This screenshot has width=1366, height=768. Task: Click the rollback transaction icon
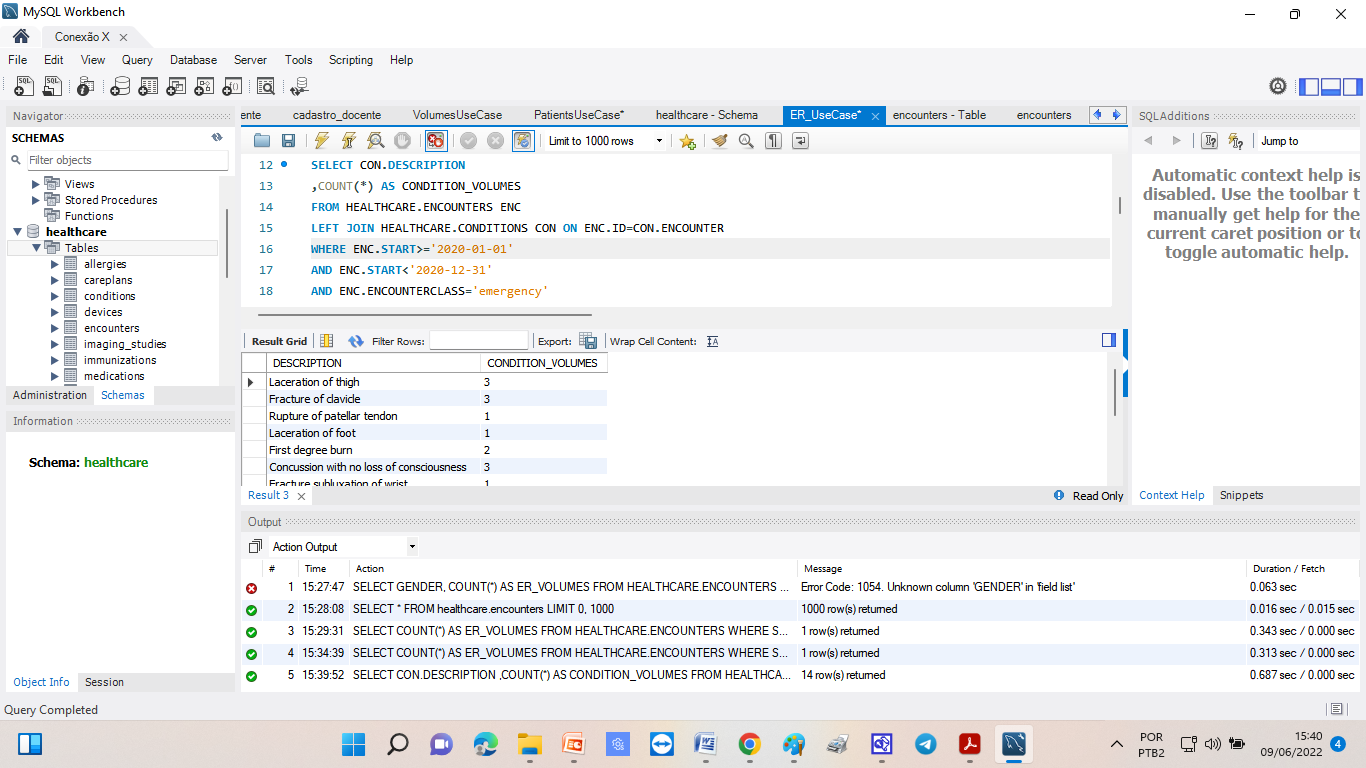click(x=494, y=141)
